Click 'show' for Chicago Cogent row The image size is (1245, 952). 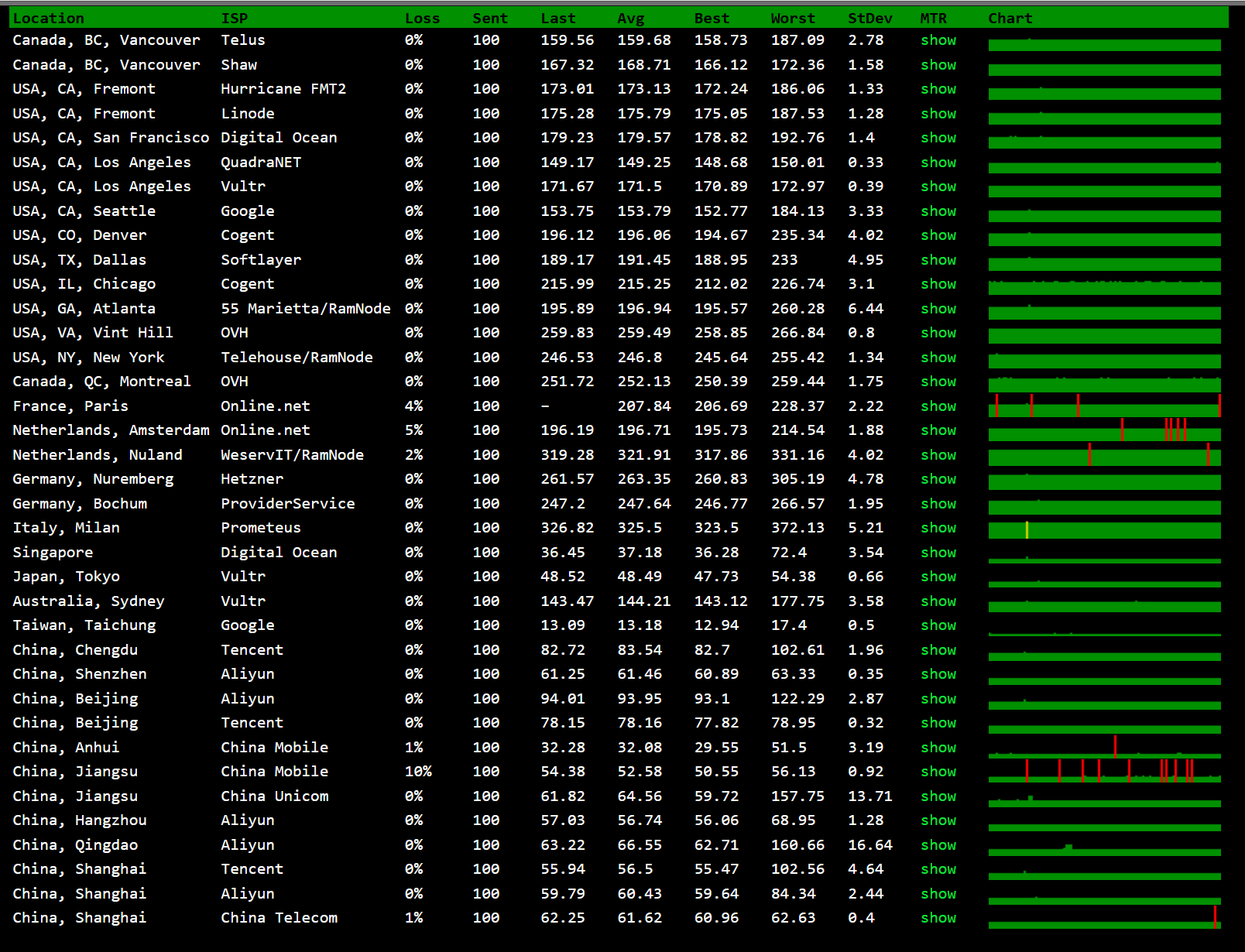coord(938,284)
